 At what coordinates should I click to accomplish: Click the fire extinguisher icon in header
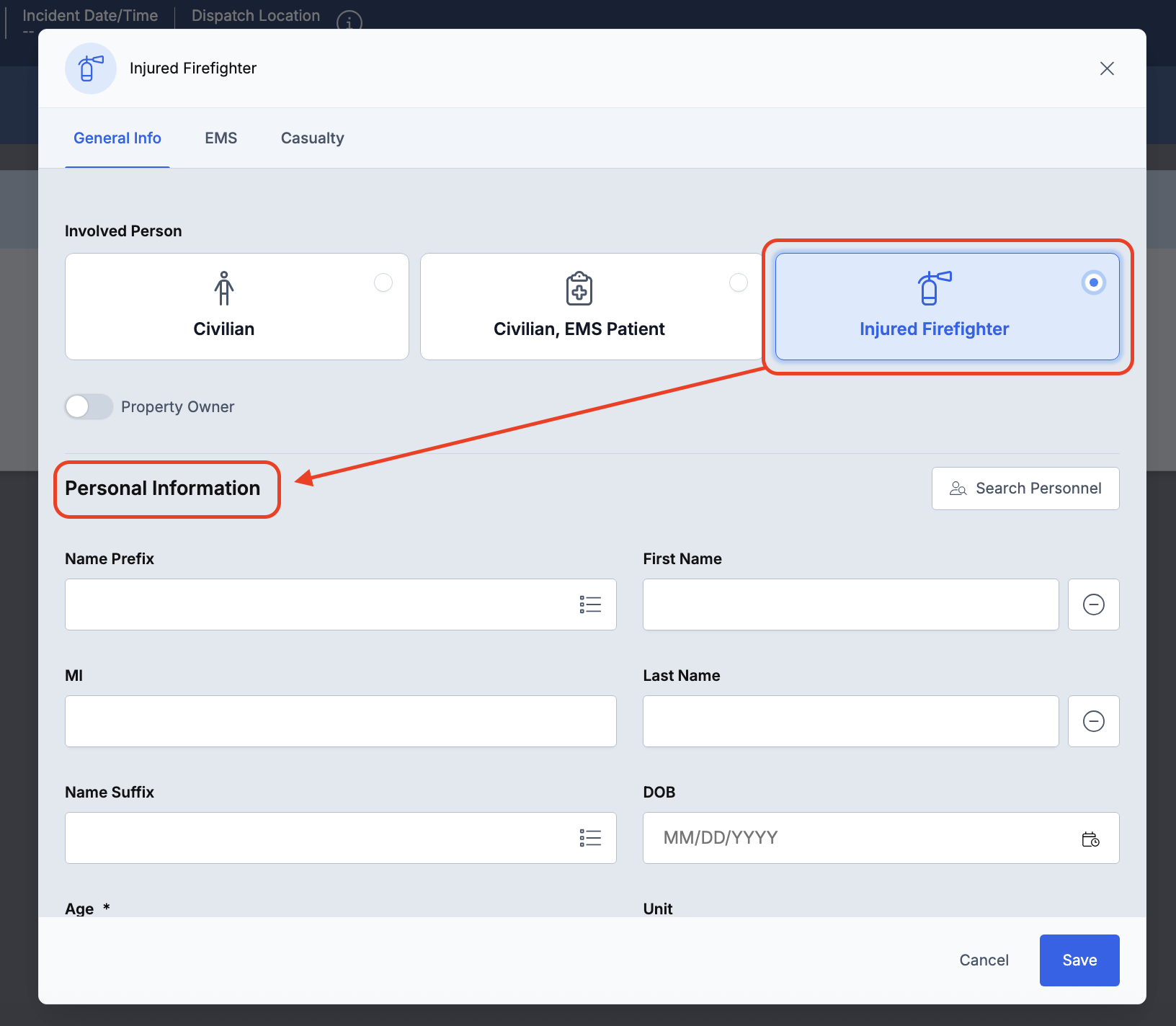(x=91, y=68)
